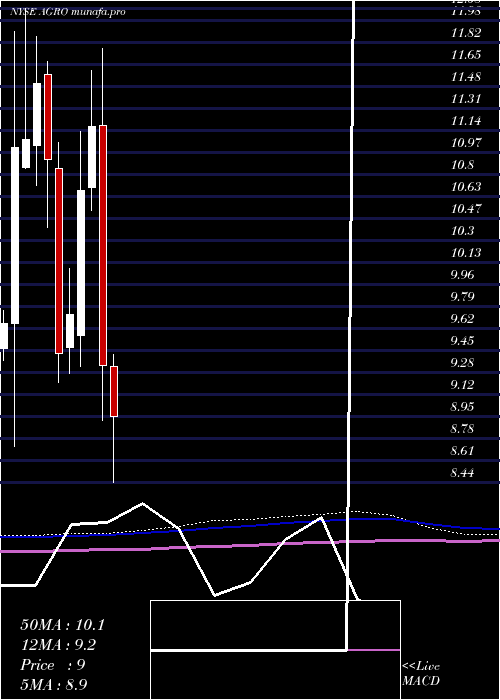Click the Price : 9 readout
Viewport: 500px width, 700px height.
[53, 665]
